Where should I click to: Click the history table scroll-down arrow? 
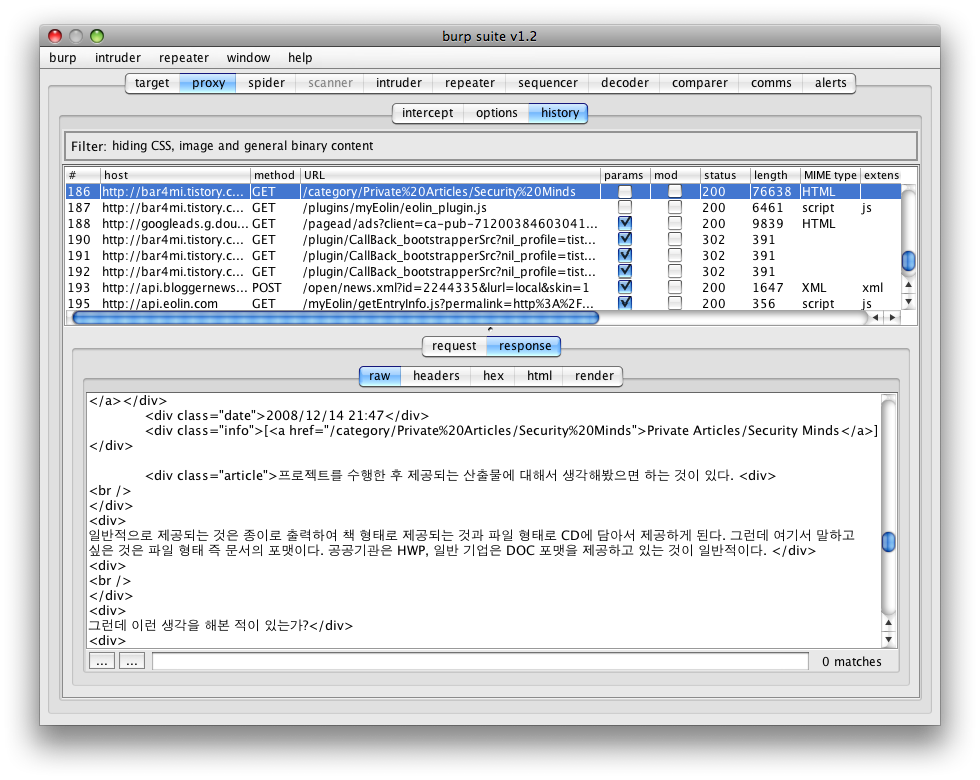pos(909,301)
